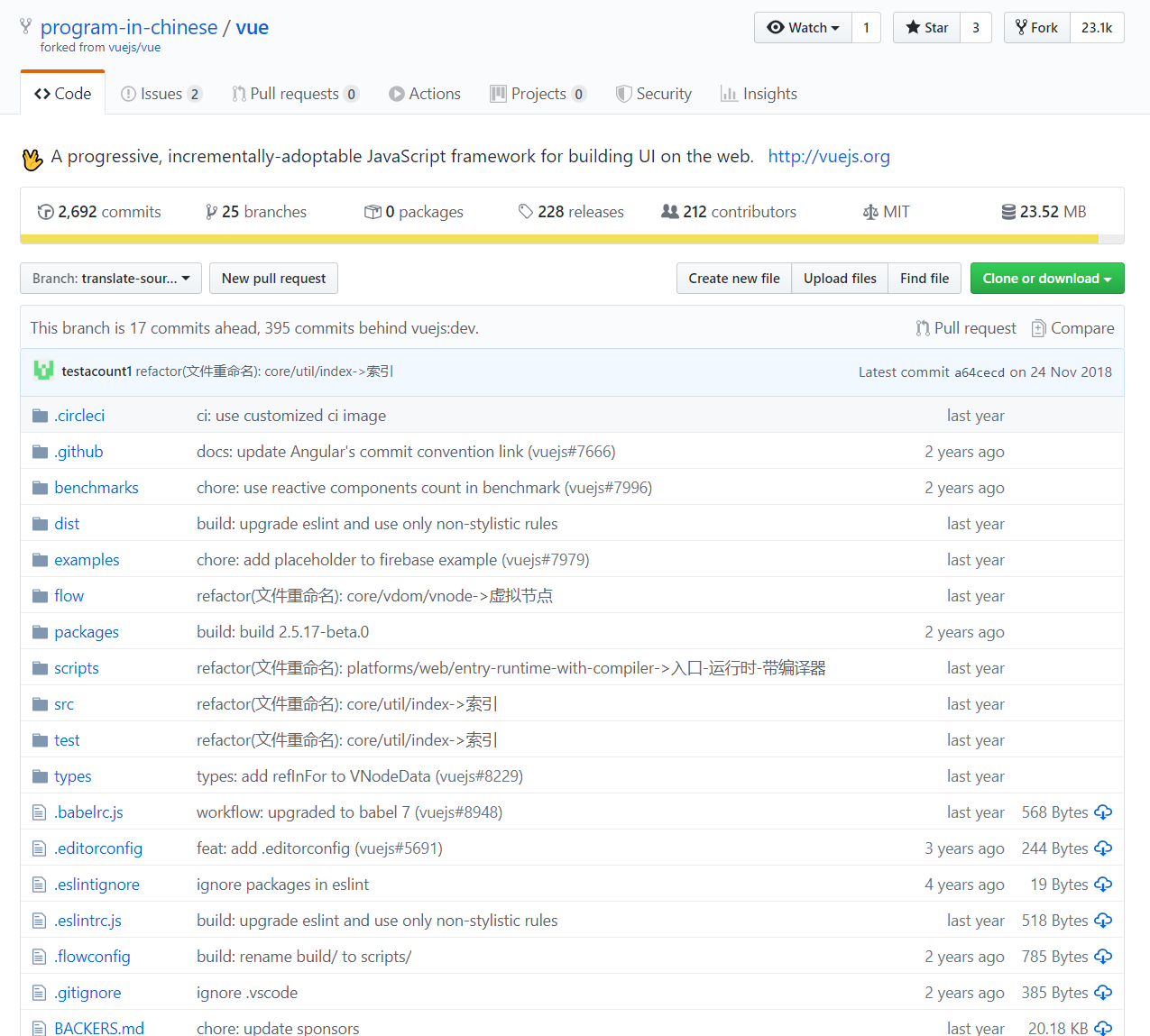
Task: View the 2,692 commits
Action: point(99,212)
